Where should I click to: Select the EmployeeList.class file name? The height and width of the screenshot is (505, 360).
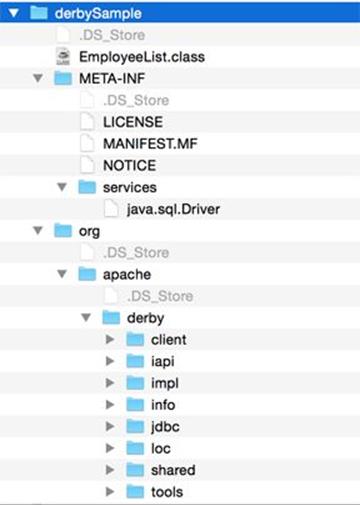[142, 57]
